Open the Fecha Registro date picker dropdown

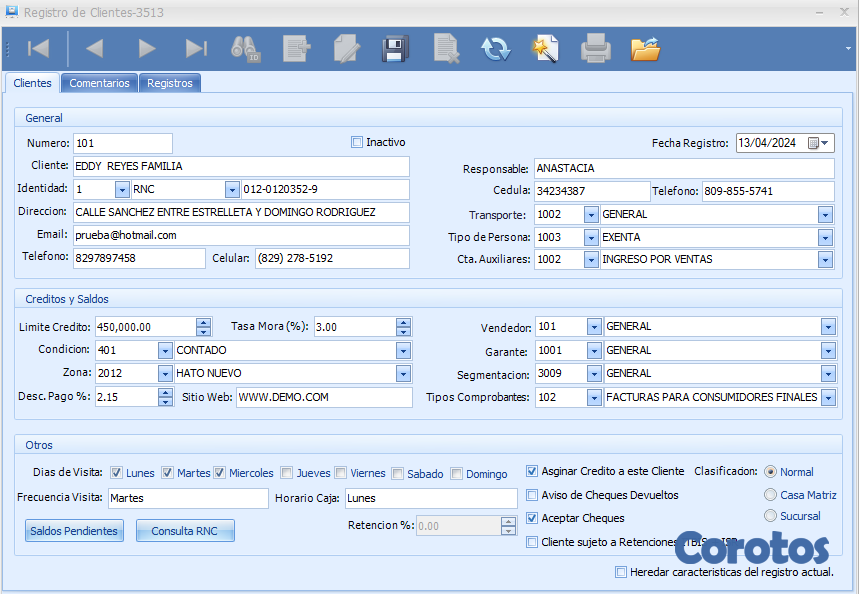[824, 144]
